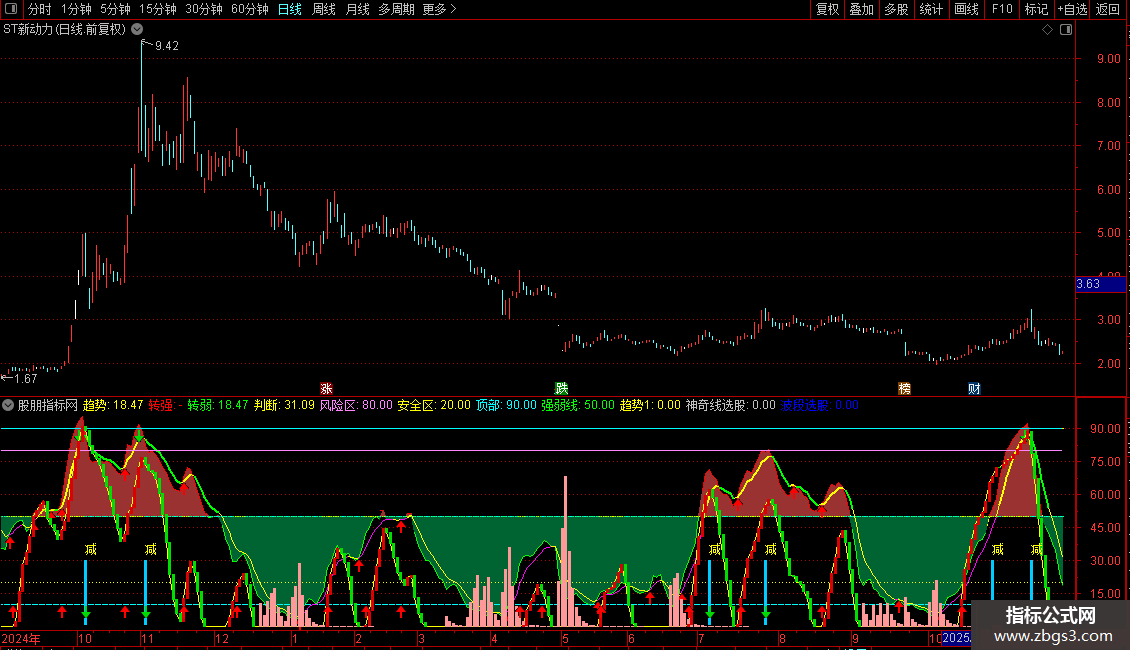Toggle the right info panel icon
The height and width of the screenshot is (650, 1130).
point(1066,30)
